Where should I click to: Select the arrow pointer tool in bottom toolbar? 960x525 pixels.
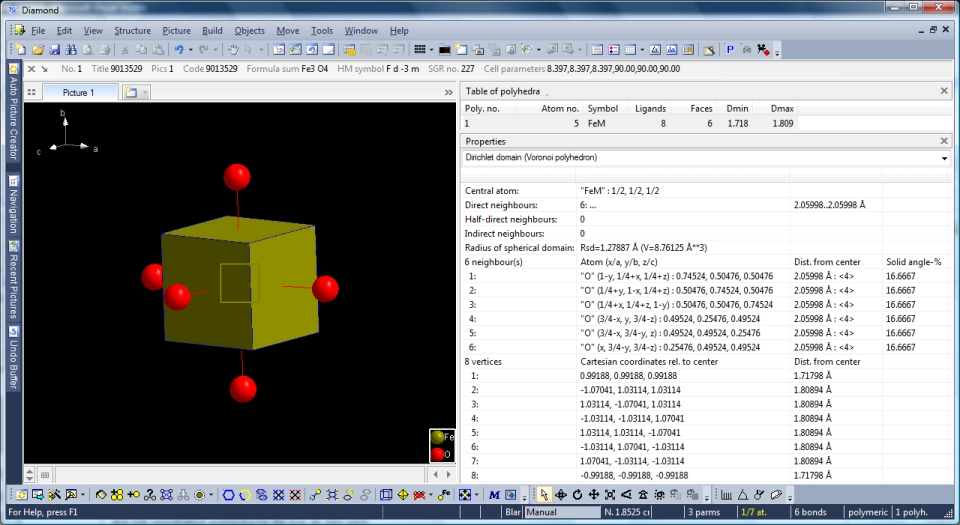coord(544,494)
